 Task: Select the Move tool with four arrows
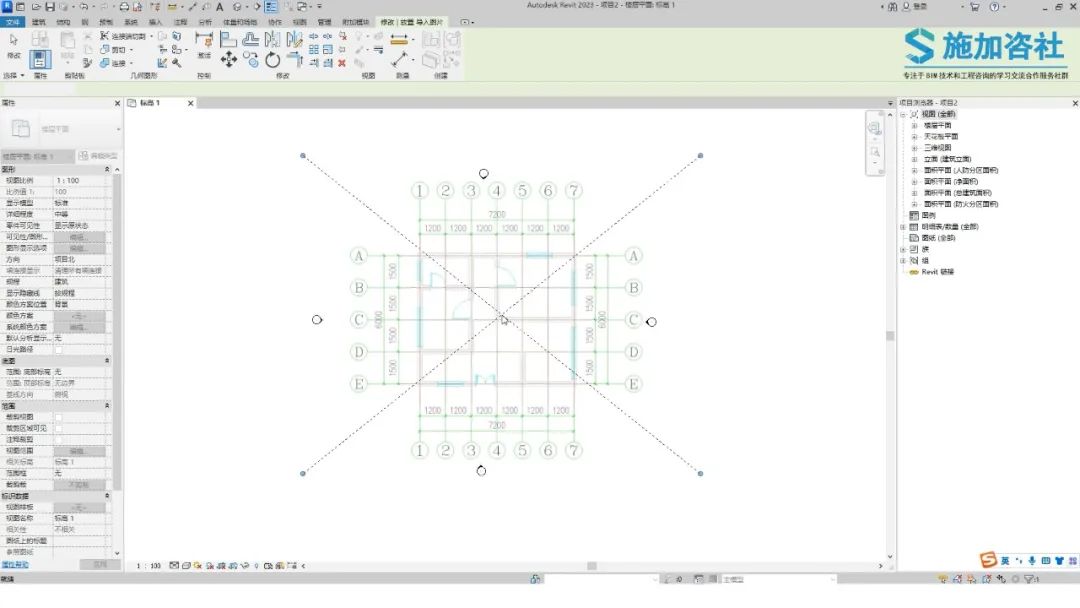pos(229,60)
